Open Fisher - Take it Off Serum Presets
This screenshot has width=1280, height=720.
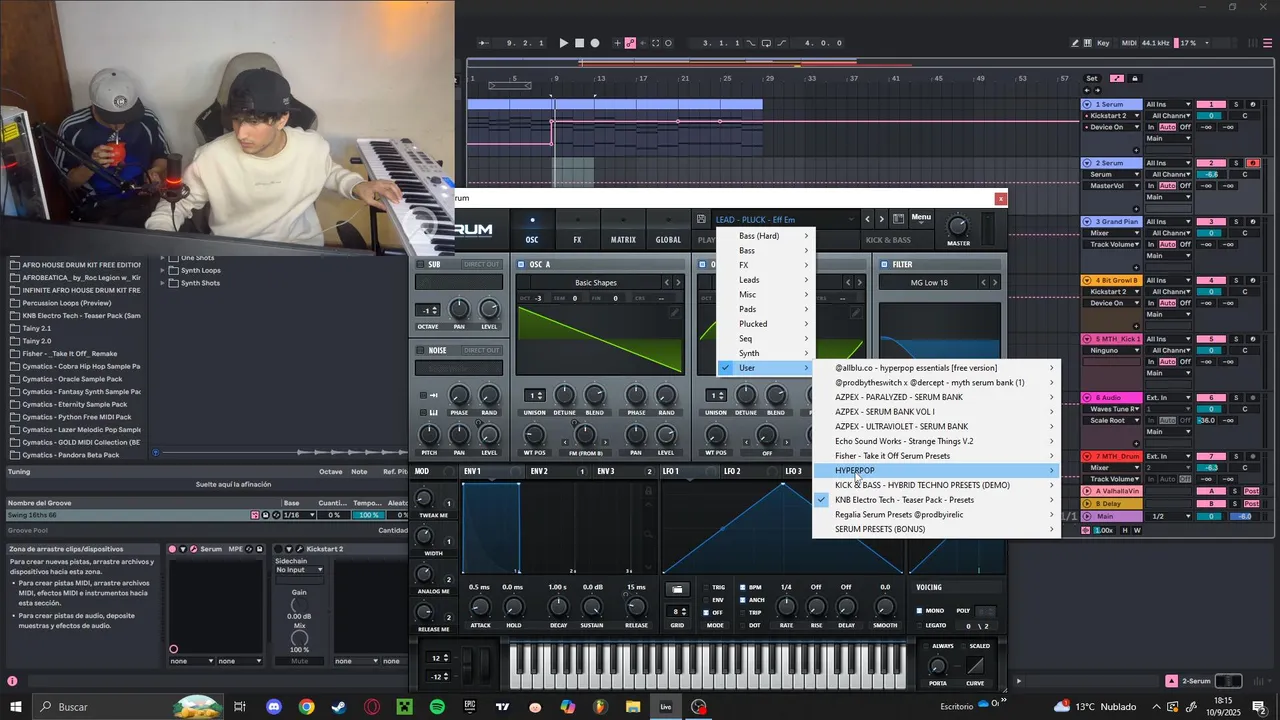point(936,456)
